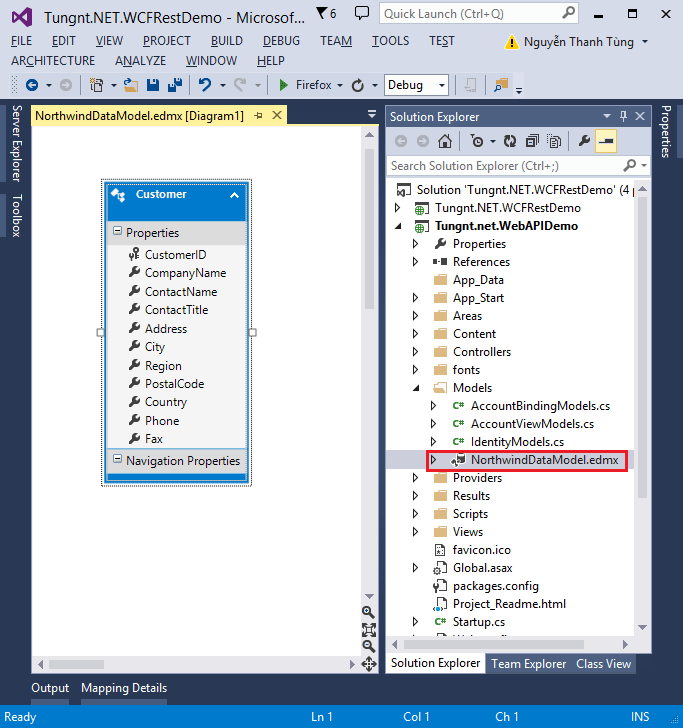Open the ARCHITECTURE menu

pos(53,61)
